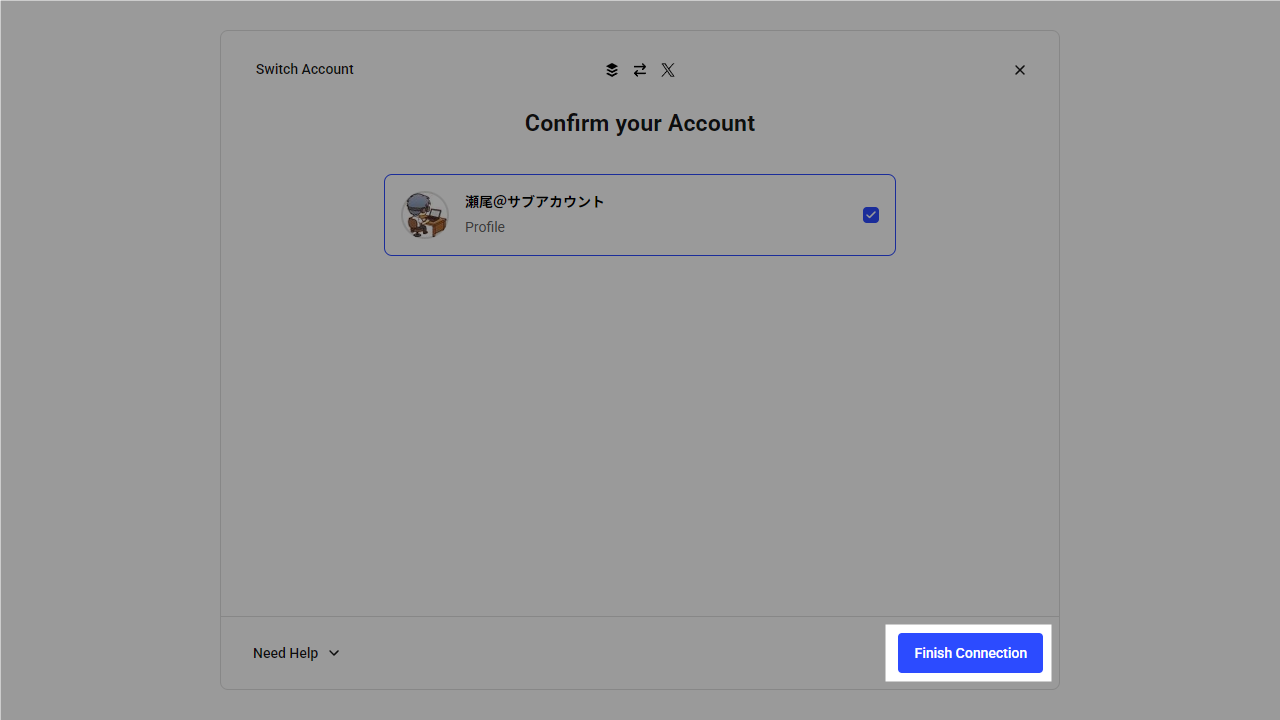The width and height of the screenshot is (1280, 720).
Task: Click dimmed backdrop right of the dialog
Action: click(1170, 360)
